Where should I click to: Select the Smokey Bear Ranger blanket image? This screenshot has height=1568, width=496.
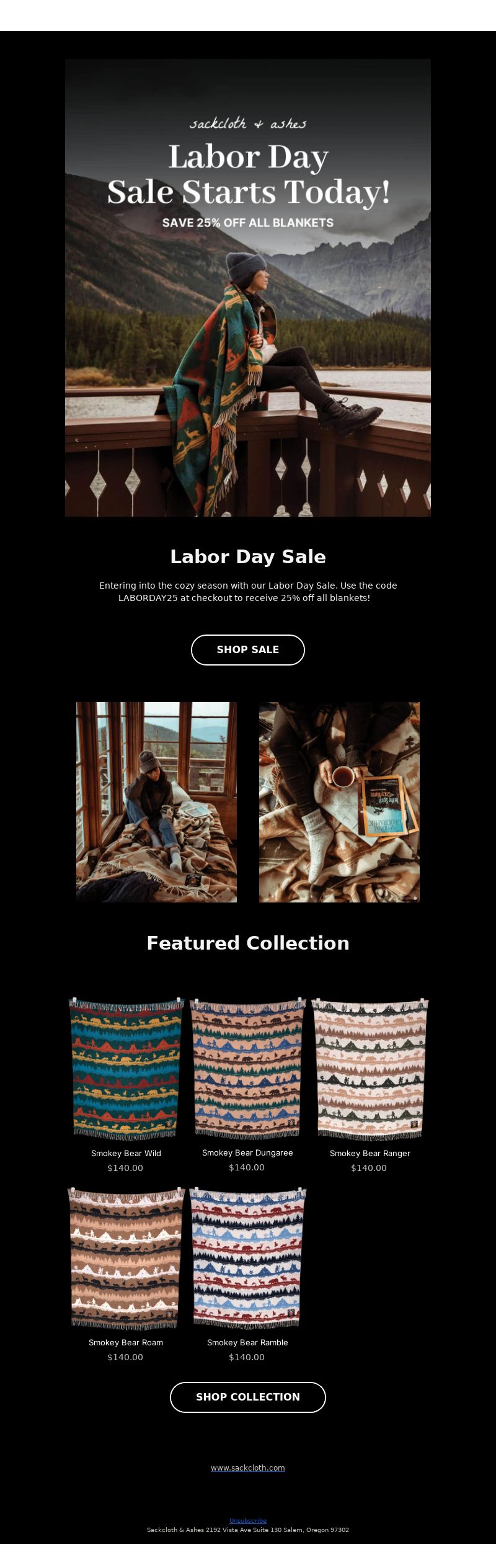pos(370,1068)
